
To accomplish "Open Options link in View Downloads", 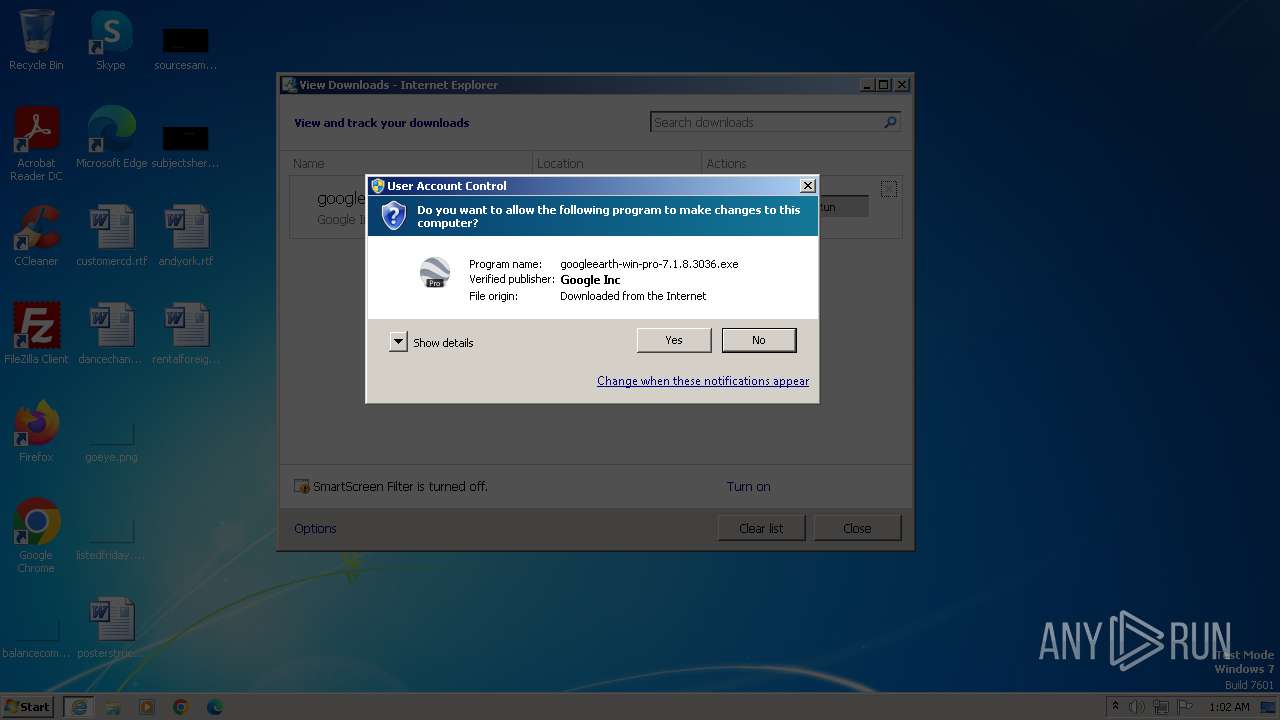I will pyautogui.click(x=315, y=528).
